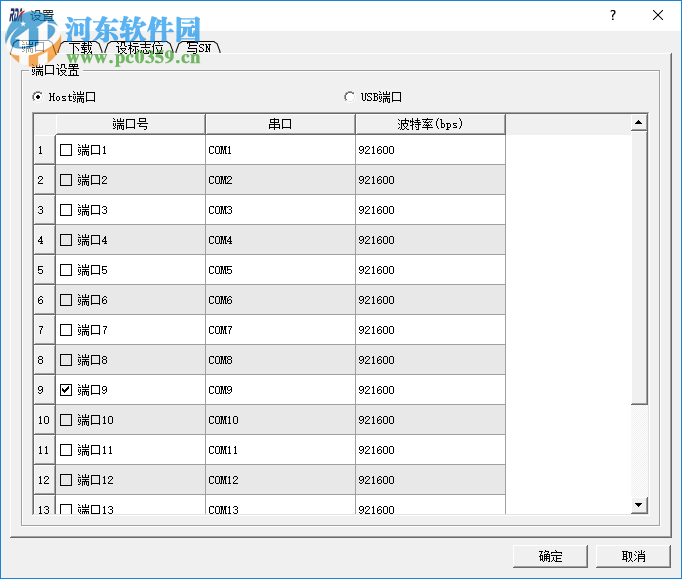Tick the 端口7 checkbox
Image resolution: width=682 pixels, height=579 pixels.
coord(66,330)
